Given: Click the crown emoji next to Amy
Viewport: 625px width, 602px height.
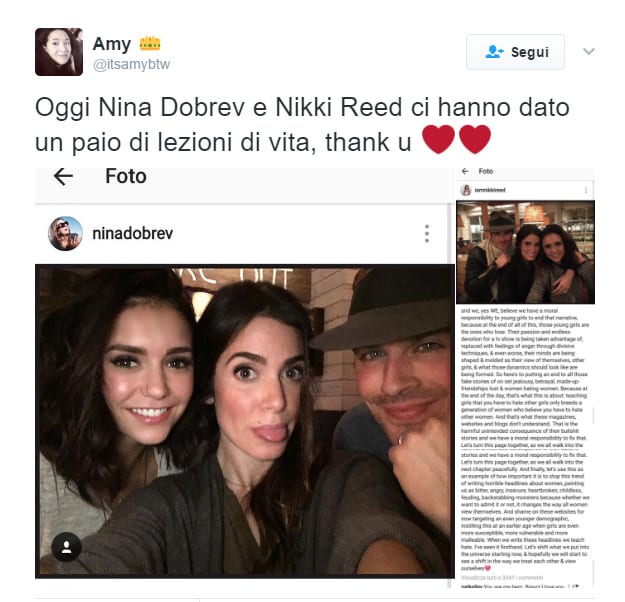Looking at the screenshot, I should click(x=150, y=43).
